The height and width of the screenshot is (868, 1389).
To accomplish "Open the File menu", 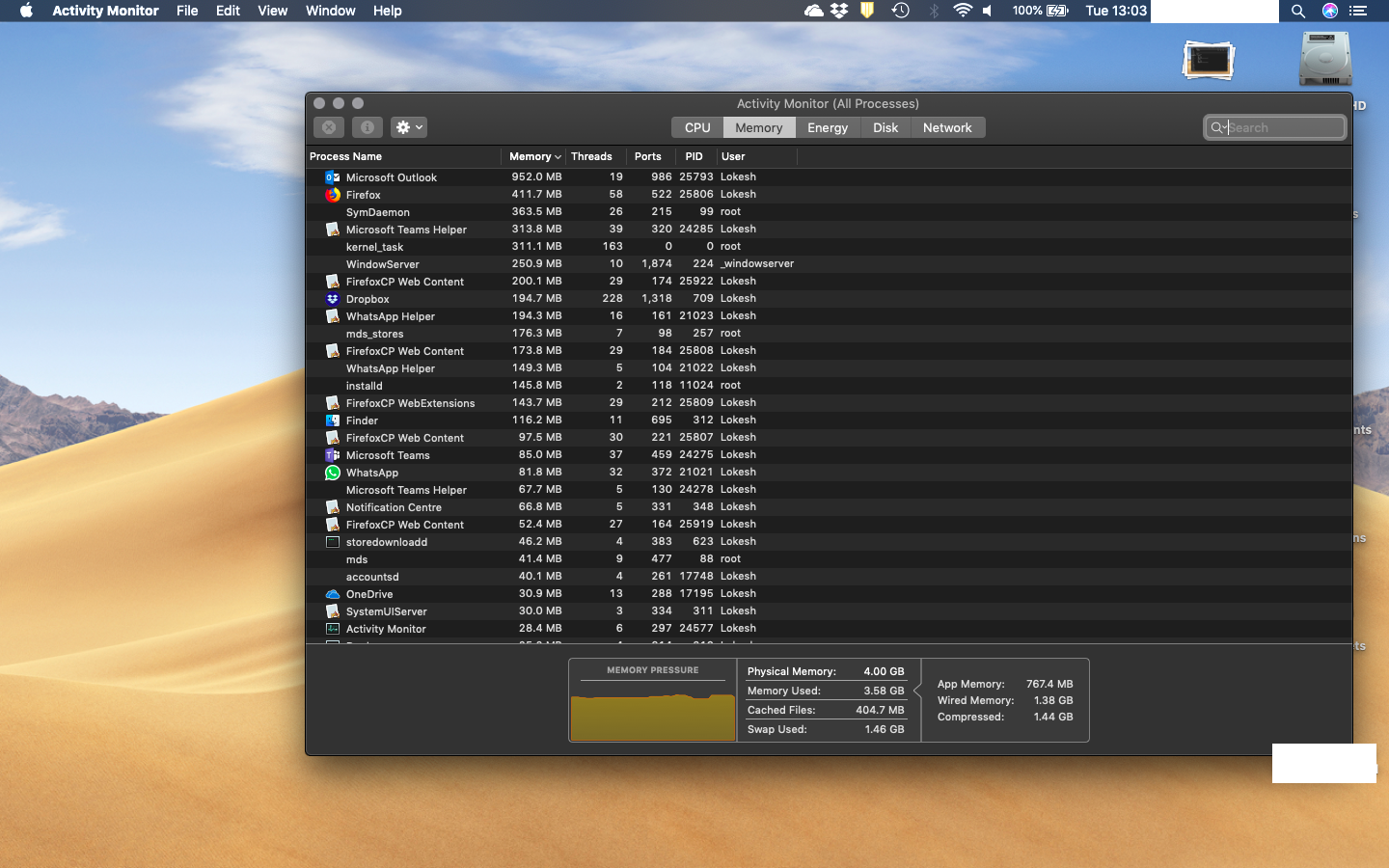I will [187, 11].
